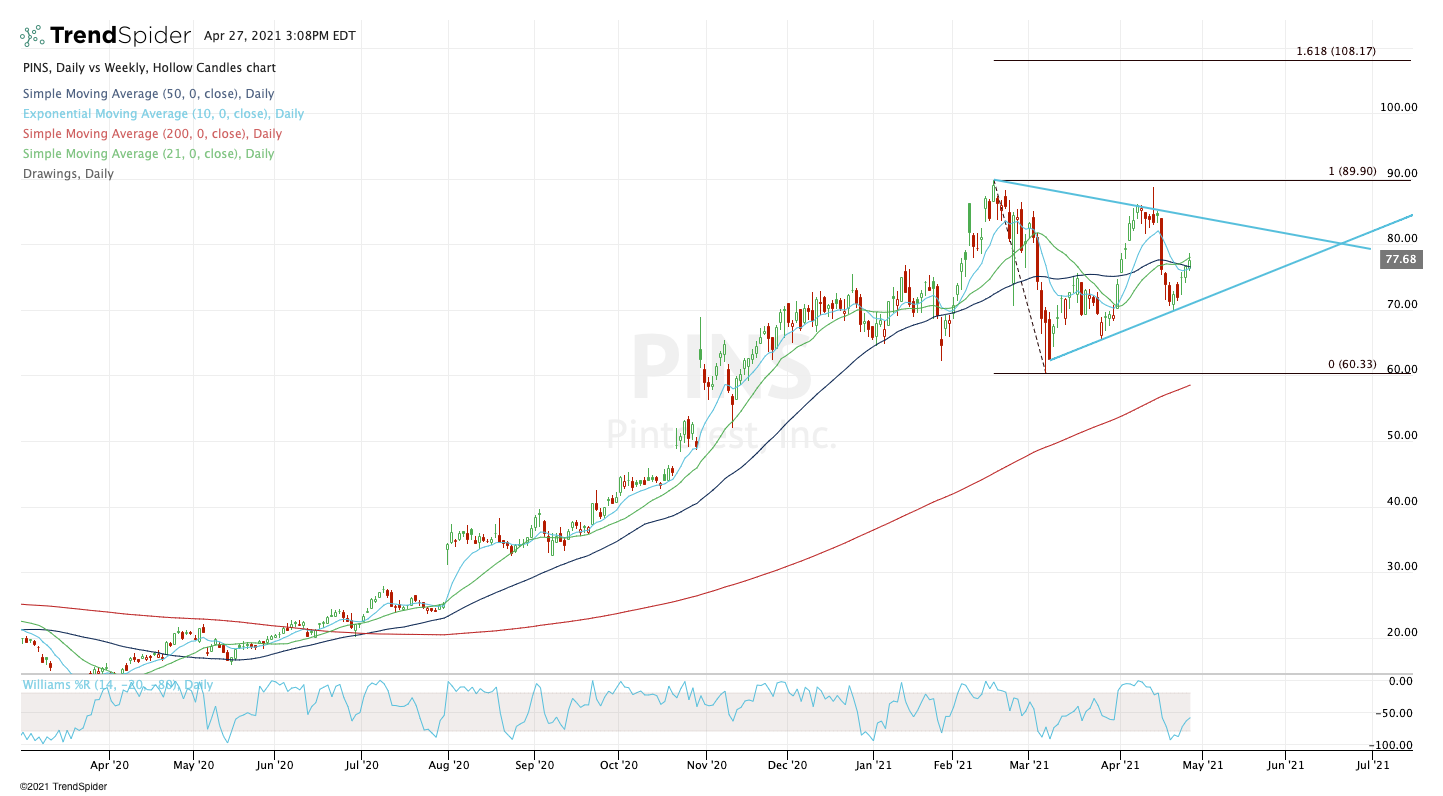The width and height of the screenshot is (1443, 796).
Task: Click the Dec '20 date axis label
Action: [x=788, y=767]
